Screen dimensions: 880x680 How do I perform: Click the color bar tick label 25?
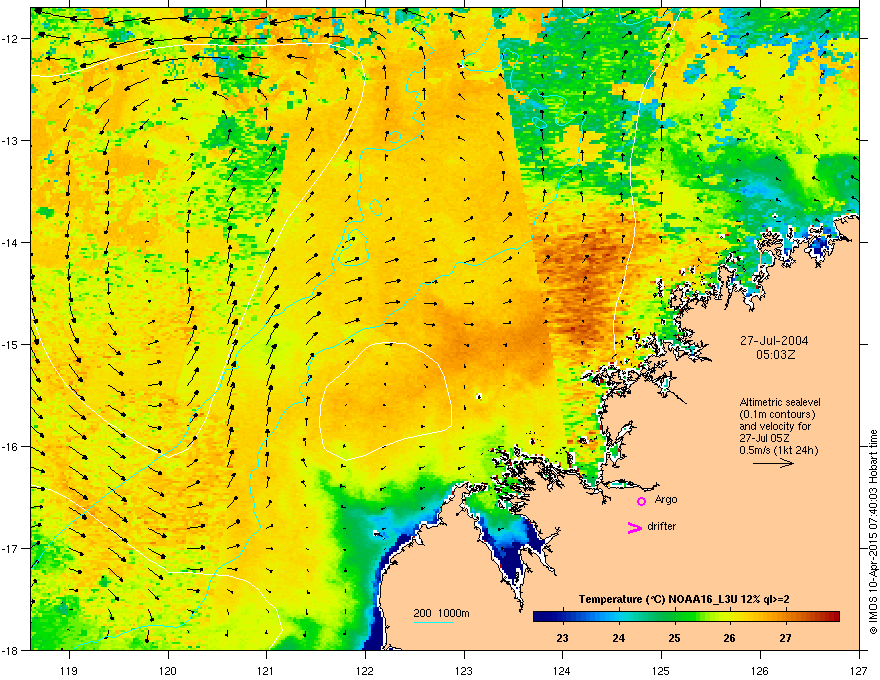coord(674,638)
